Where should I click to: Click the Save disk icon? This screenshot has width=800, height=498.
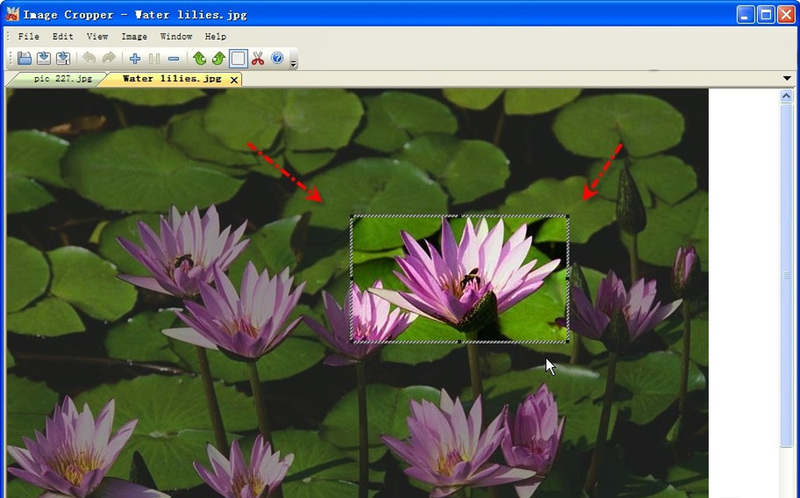pyautogui.click(x=24, y=58)
